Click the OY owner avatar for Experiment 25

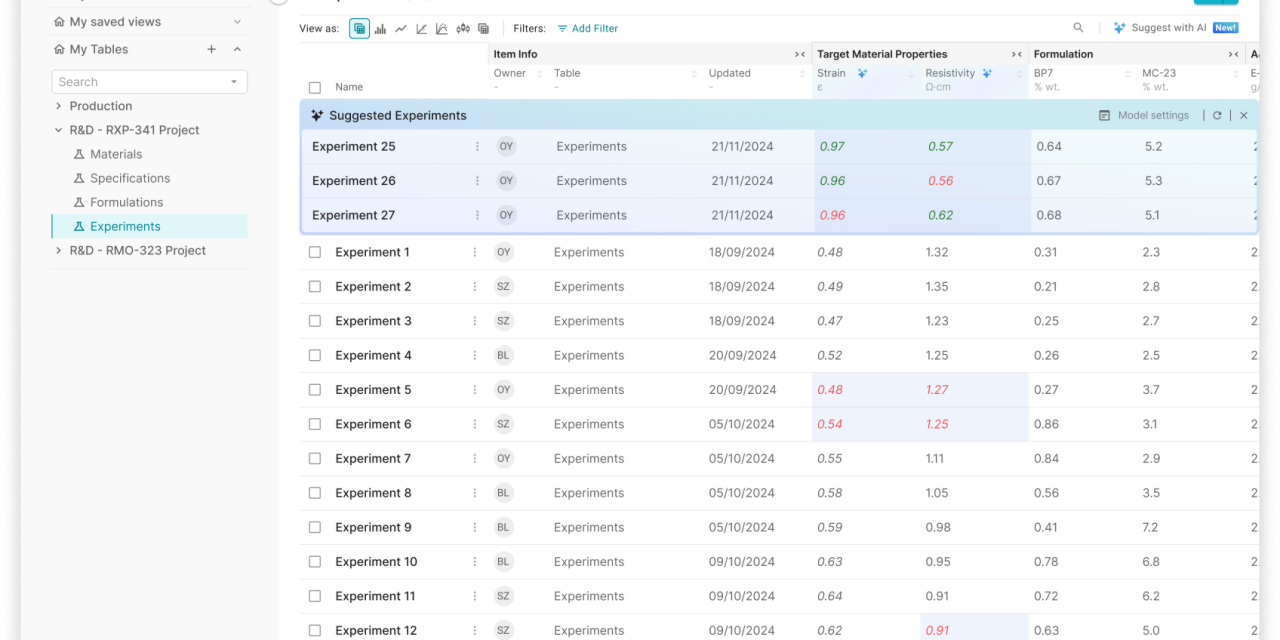pyautogui.click(x=506, y=147)
